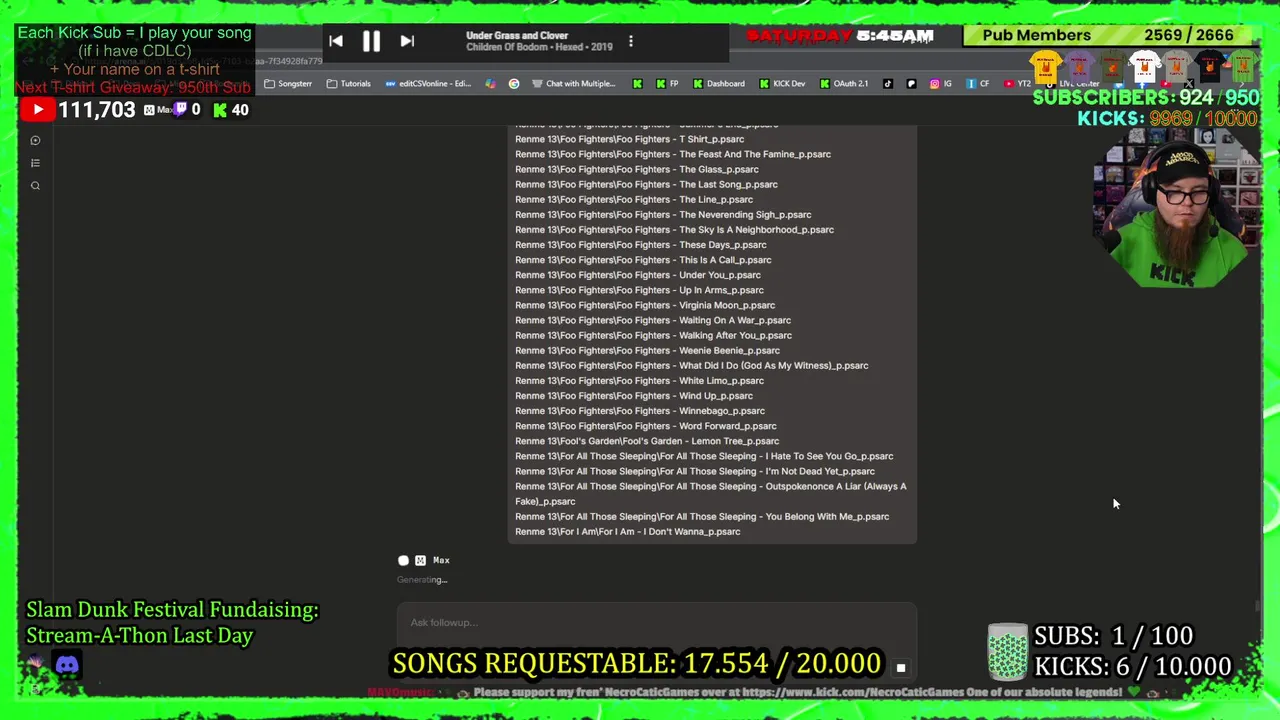Open the Tutorials bookmark folder
Image resolution: width=1280 pixels, height=720 pixels.
348,84
